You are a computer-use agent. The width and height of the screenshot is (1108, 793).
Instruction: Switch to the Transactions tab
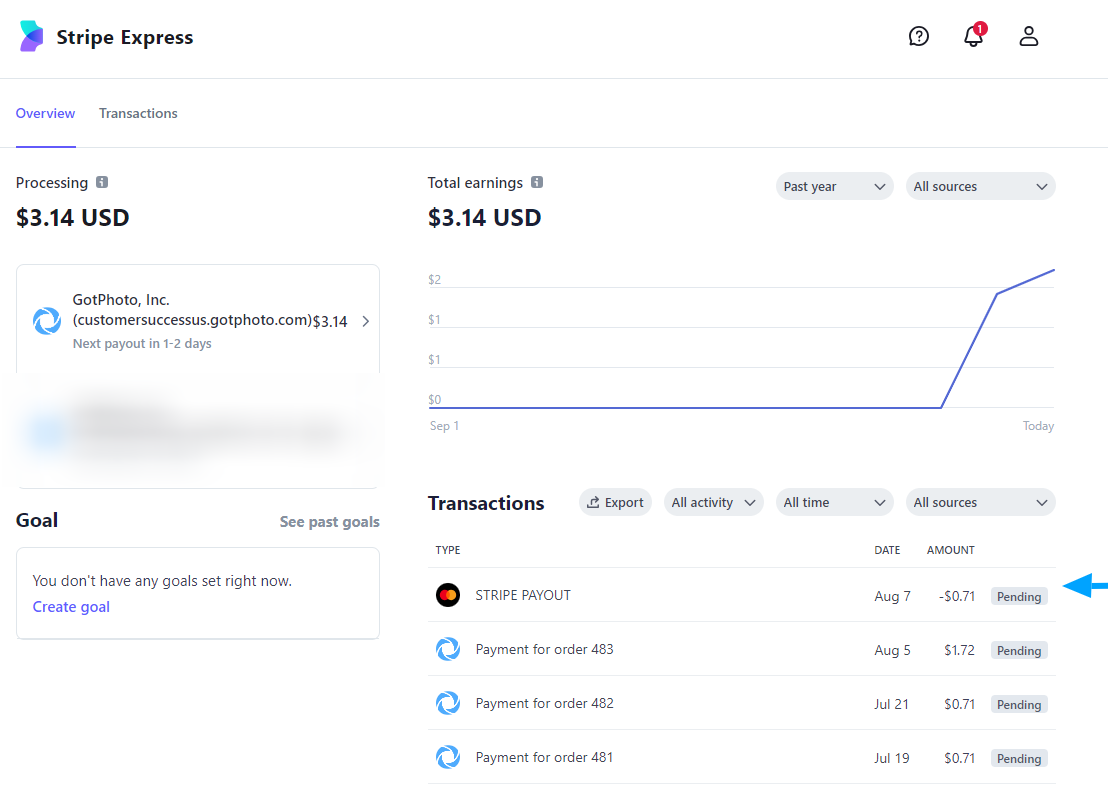pos(138,113)
